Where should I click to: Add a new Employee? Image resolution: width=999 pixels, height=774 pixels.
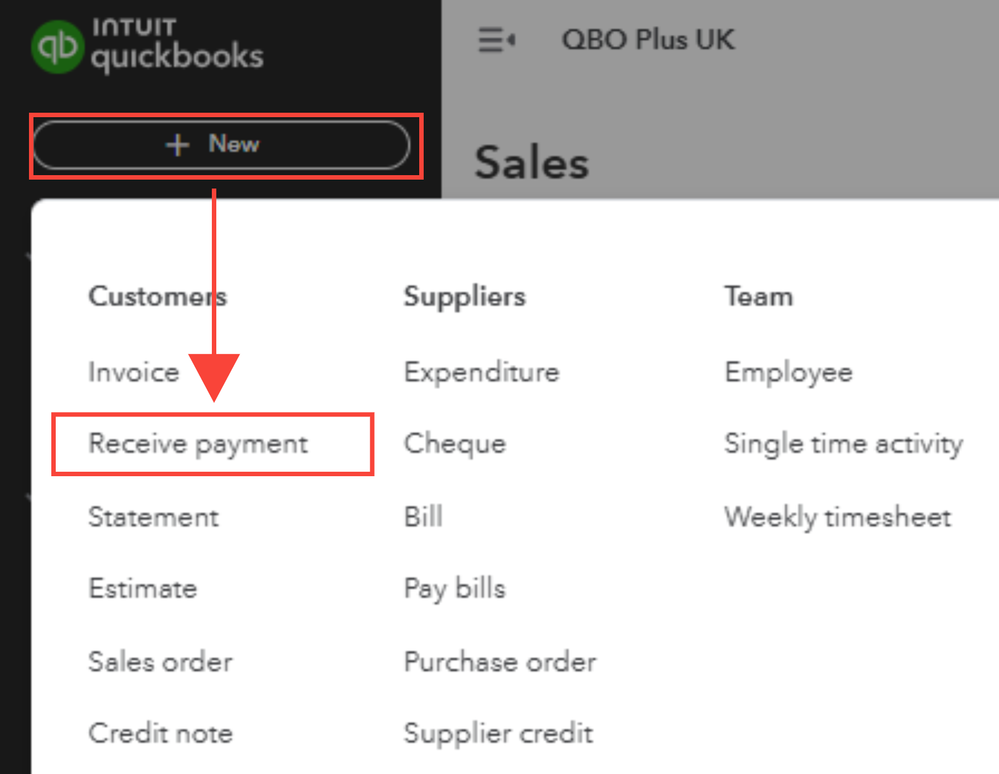788,372
